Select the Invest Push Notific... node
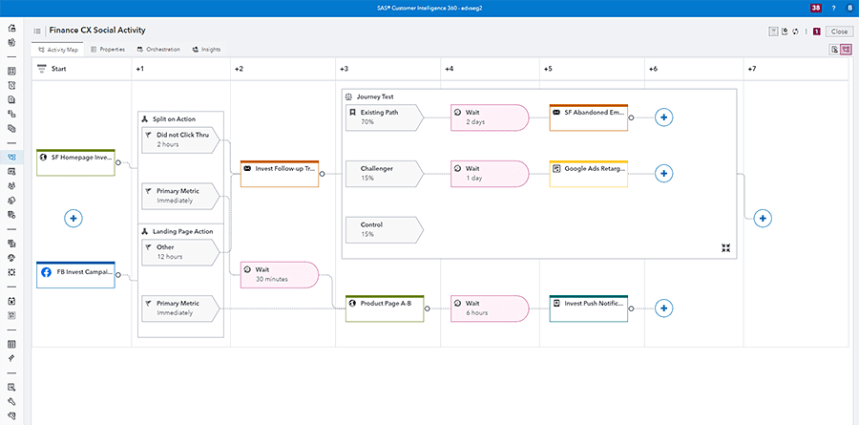The height and width of the screenshot is (425, 859). click(589, 308)
